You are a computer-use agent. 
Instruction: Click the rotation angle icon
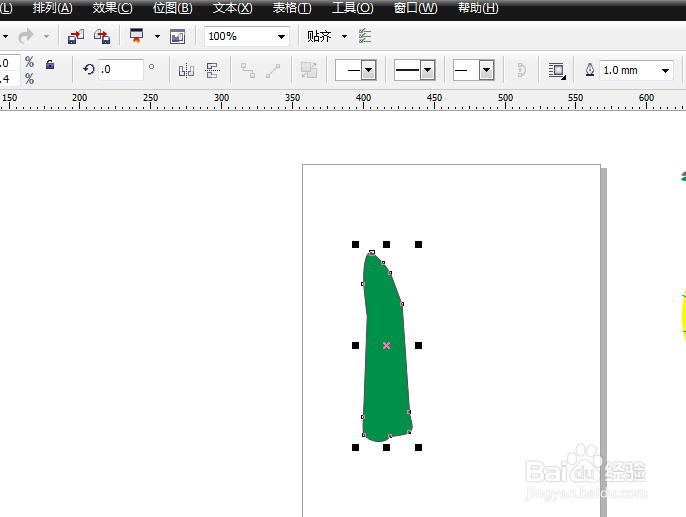(x=89, y=70)
